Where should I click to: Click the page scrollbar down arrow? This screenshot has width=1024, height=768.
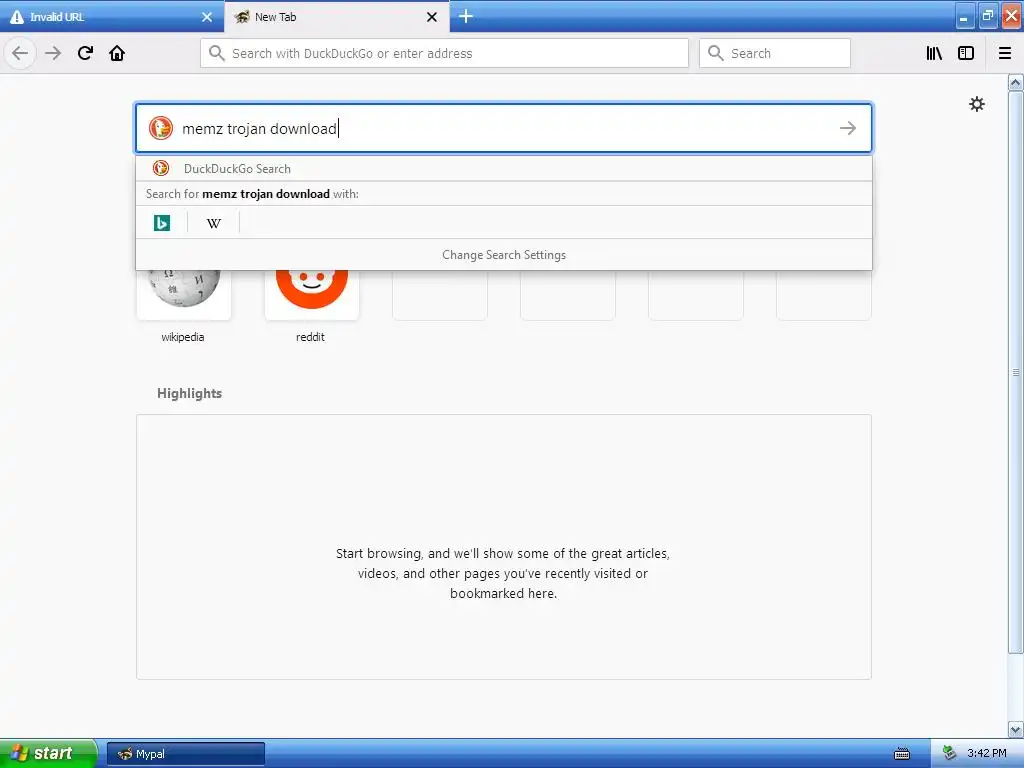coord(1015,729)
